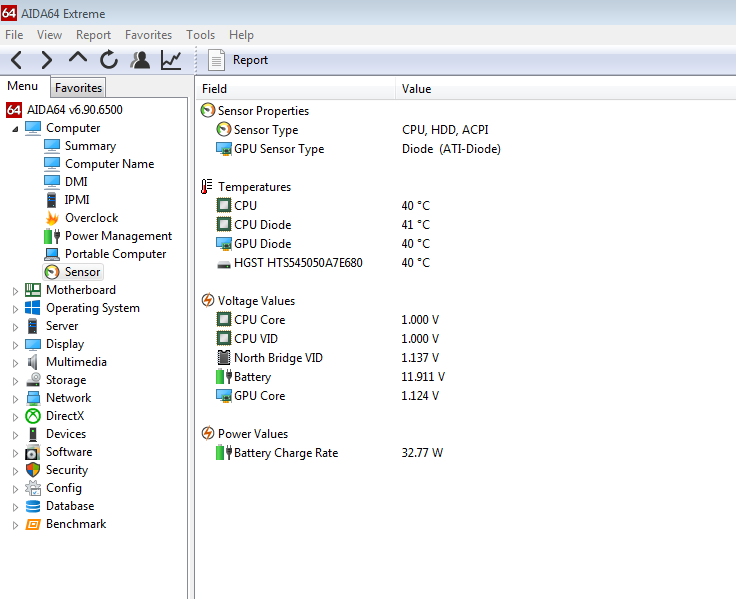The width and height of the screenshot is (736, 599).
Task: Click the Computer monitor icon in tree
Action: [x=33, y=128]
